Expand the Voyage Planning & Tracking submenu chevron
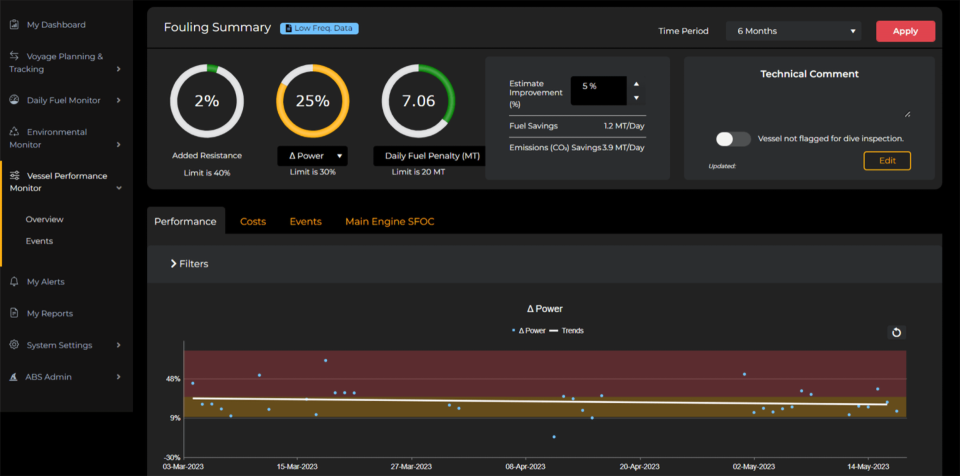 [x=119, y=69]
